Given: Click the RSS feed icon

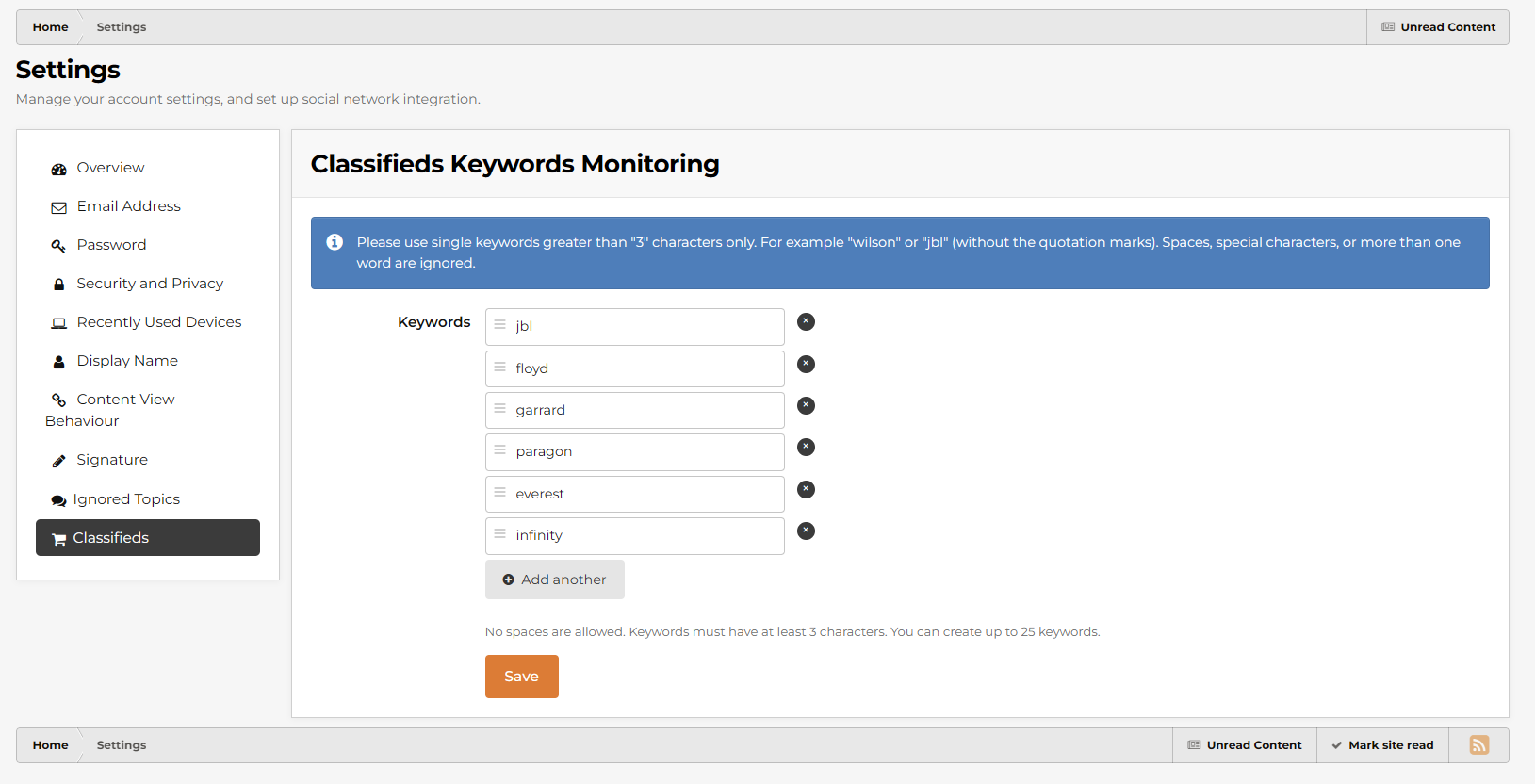Looking at the screenshot, I should coord(1478,745).
